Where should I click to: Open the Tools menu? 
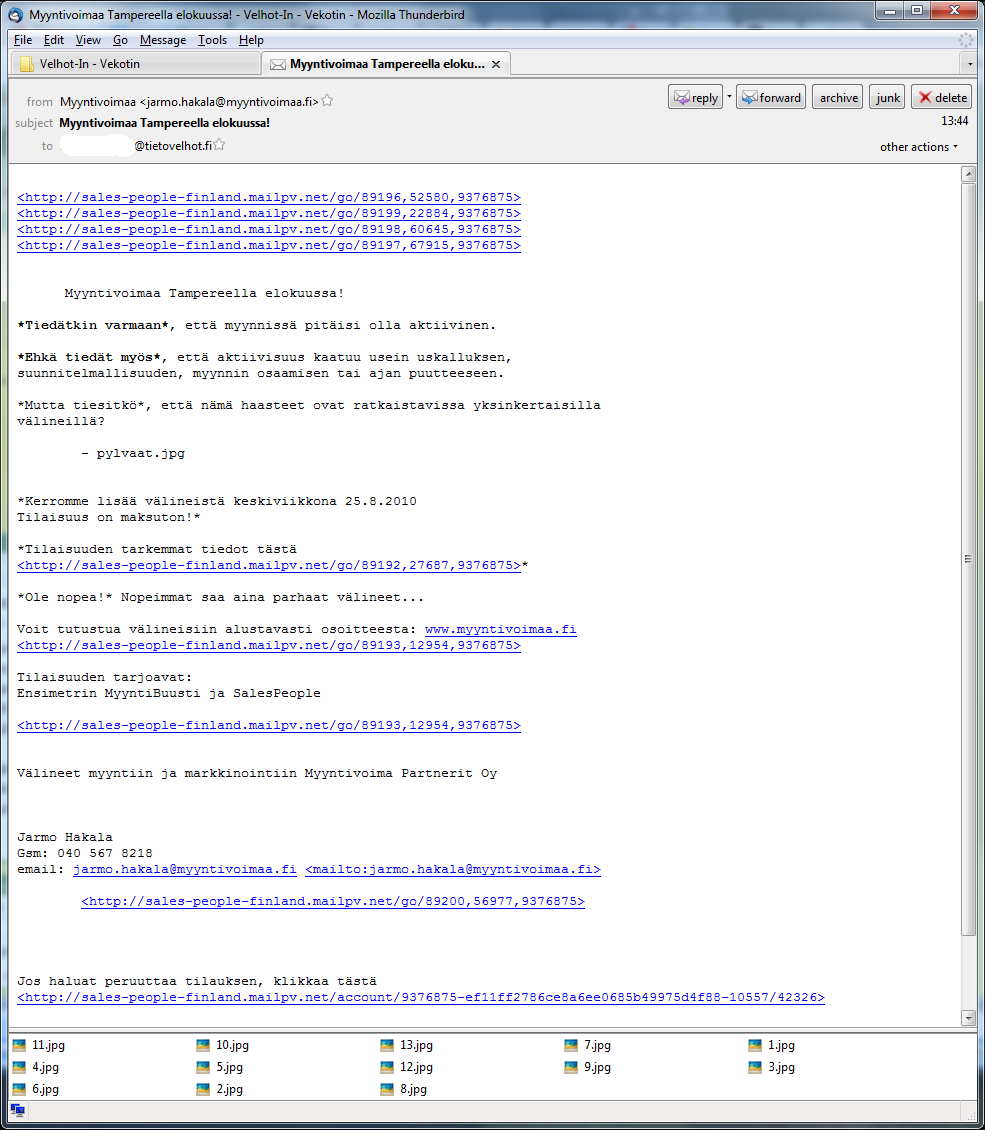tap(212, 40)
